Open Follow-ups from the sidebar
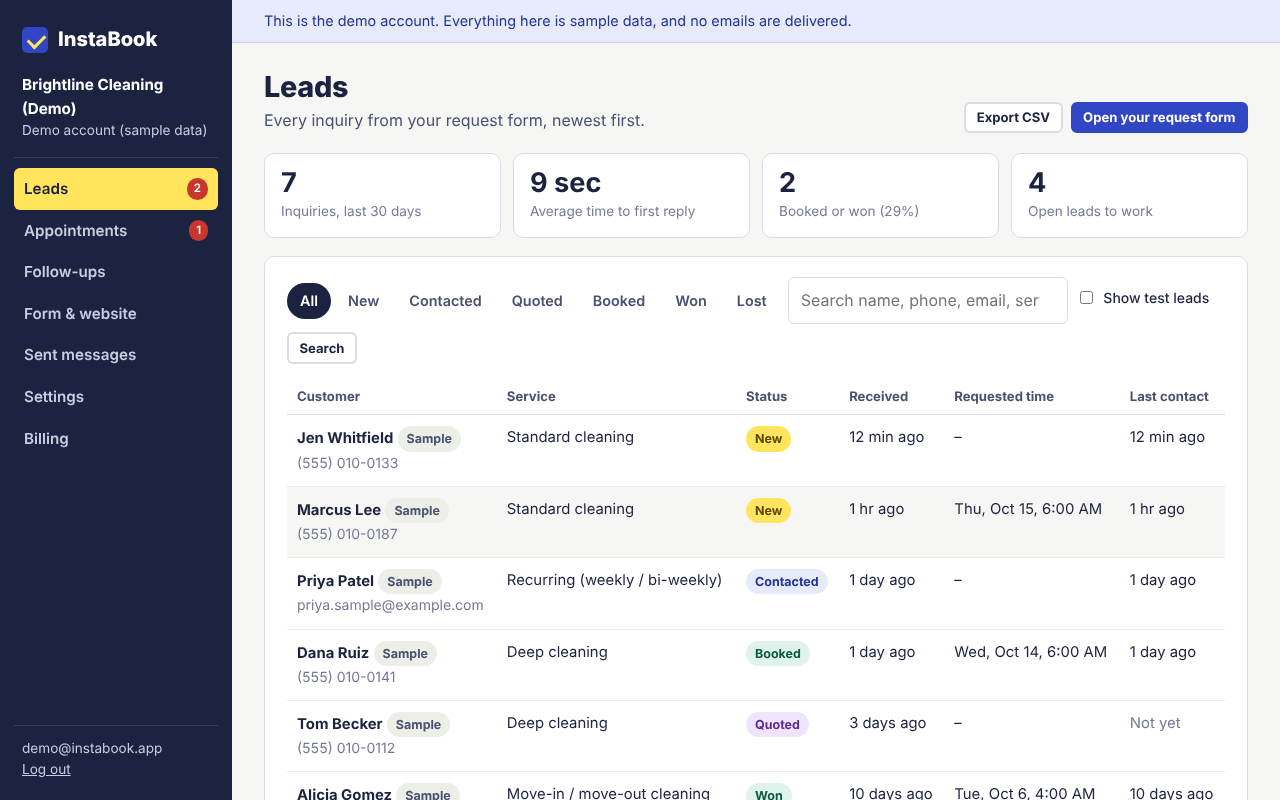The width and height of the screenshot is (1280, 800). pos(116,272)
